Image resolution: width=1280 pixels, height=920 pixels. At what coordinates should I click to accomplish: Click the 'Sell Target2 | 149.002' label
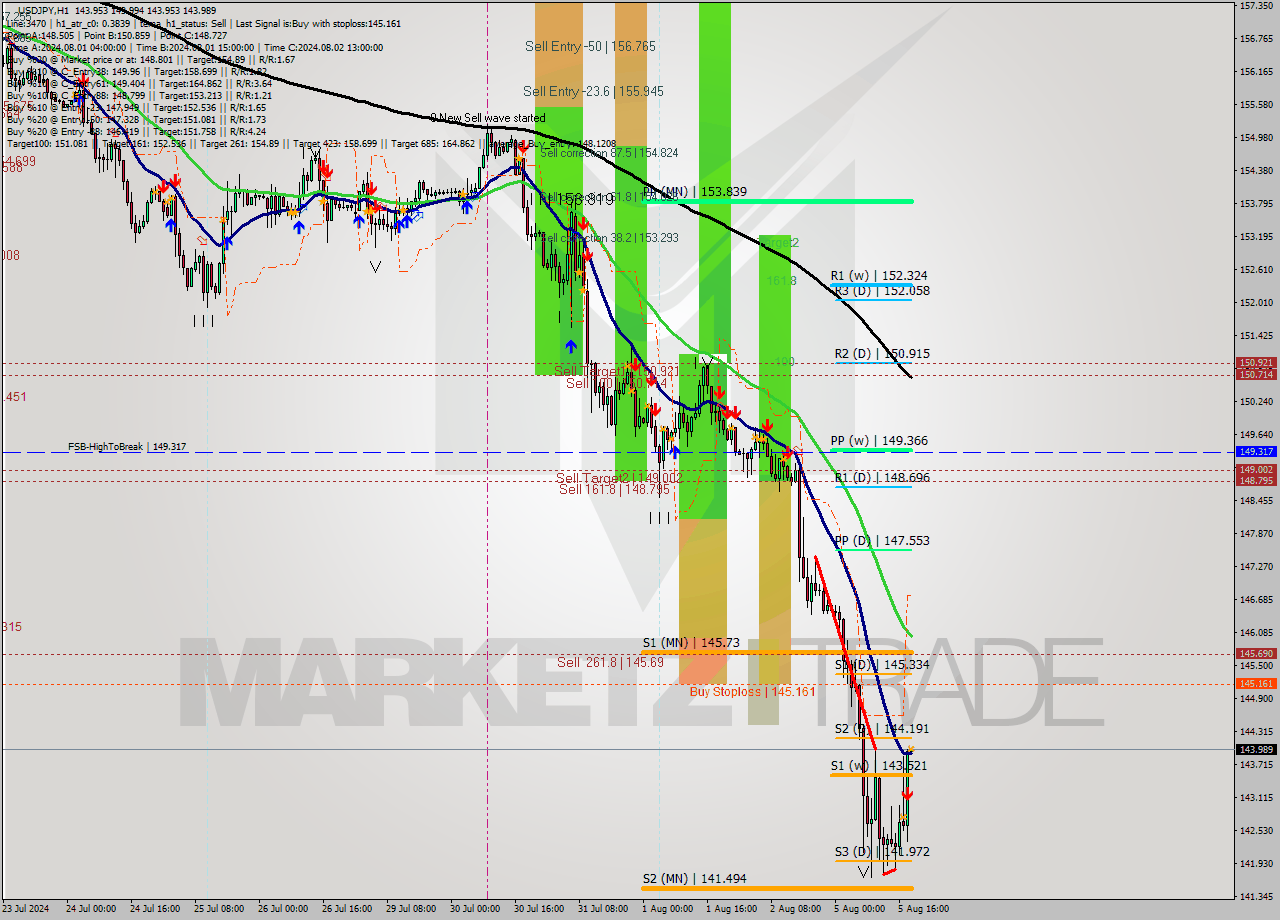click(619, 478)
